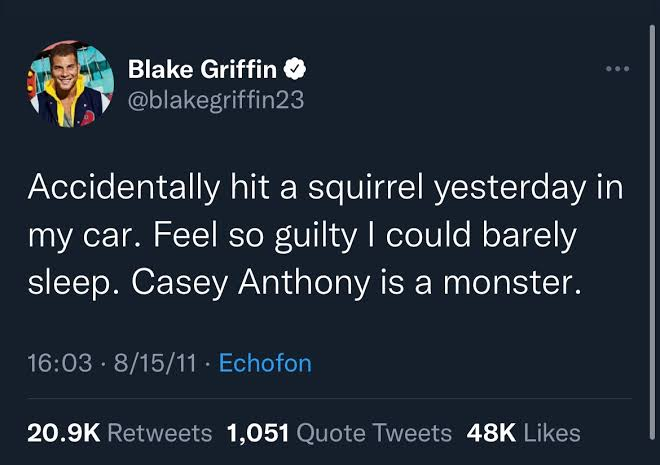
Task: Click the Casey Anthony text in the tweet
Action: pyautogui.click(x=251, y=283)
